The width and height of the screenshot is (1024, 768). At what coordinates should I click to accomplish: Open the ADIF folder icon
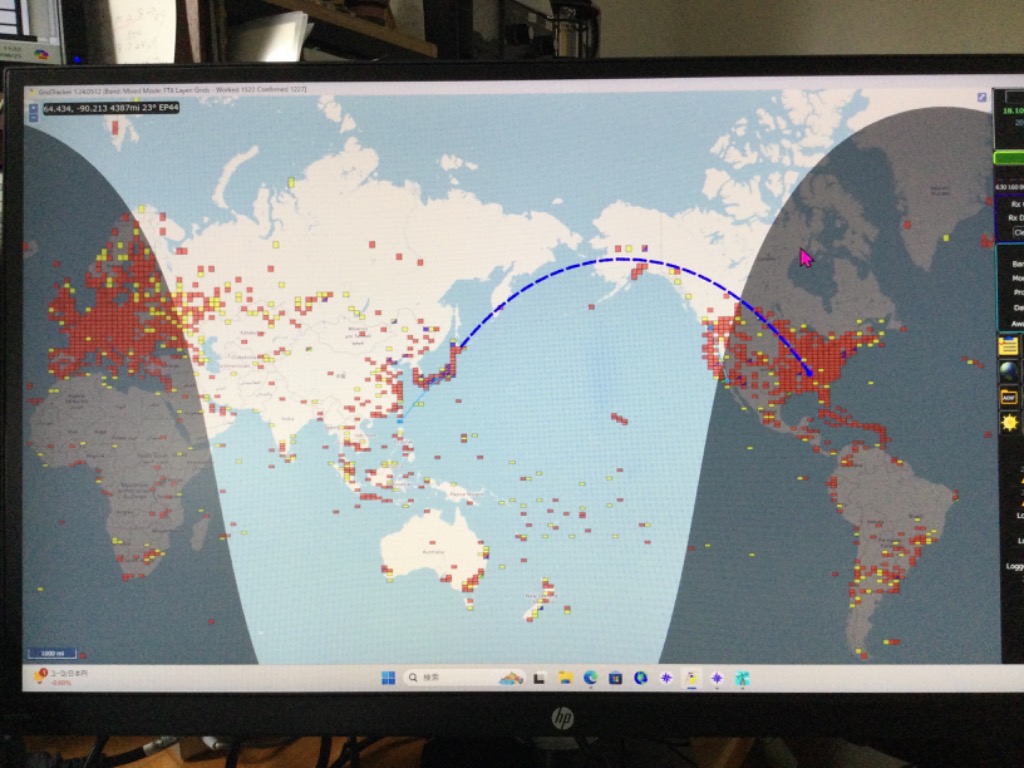click(1008, 396)
